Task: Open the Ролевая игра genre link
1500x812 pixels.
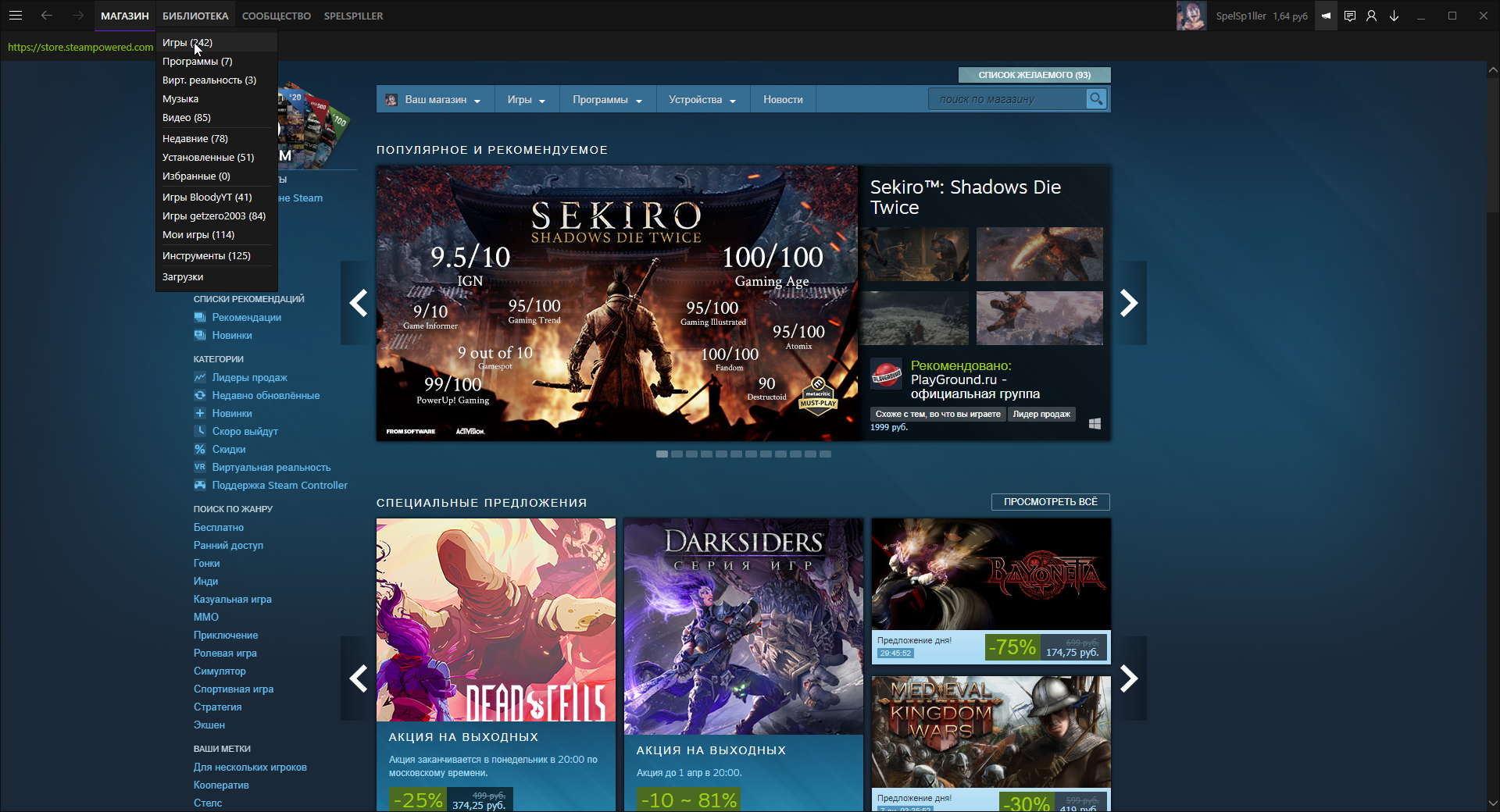Action: coord(225,654)
